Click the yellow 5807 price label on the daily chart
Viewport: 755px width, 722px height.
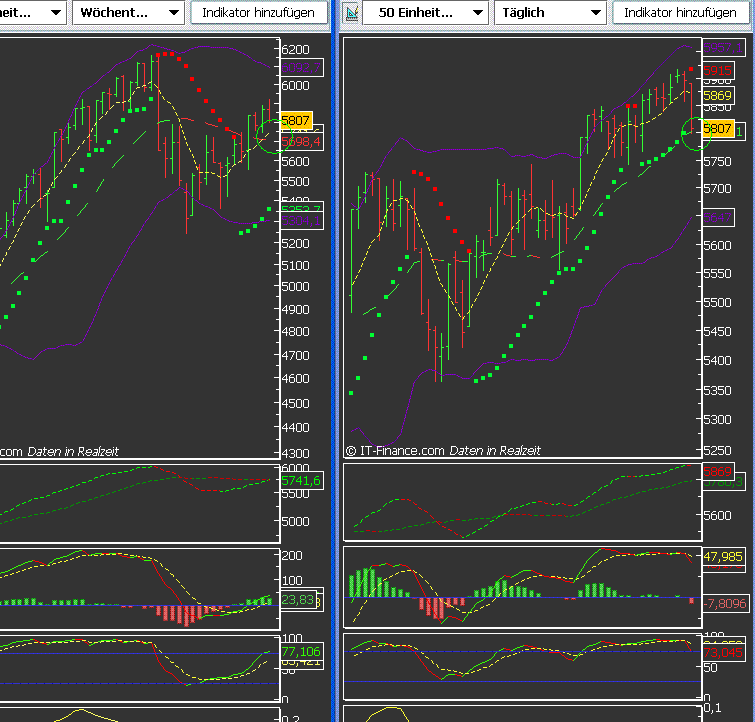click(x=718, y=129)
